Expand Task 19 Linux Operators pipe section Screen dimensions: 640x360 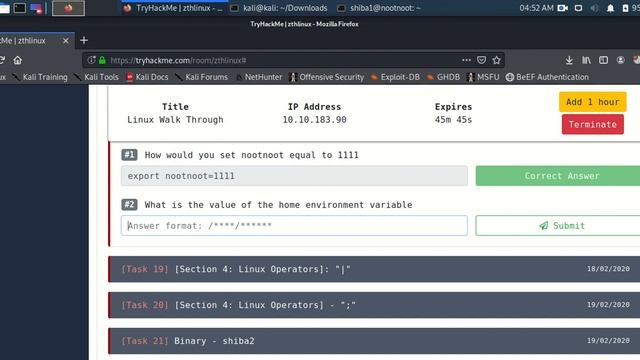point(374,269)
